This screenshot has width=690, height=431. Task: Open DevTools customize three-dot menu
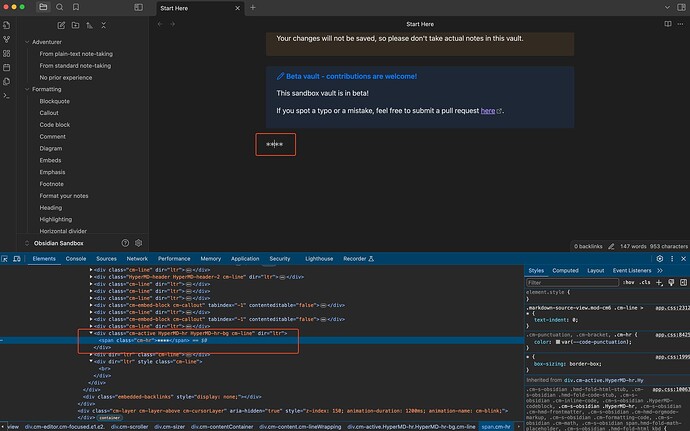[x=672, y=259]
